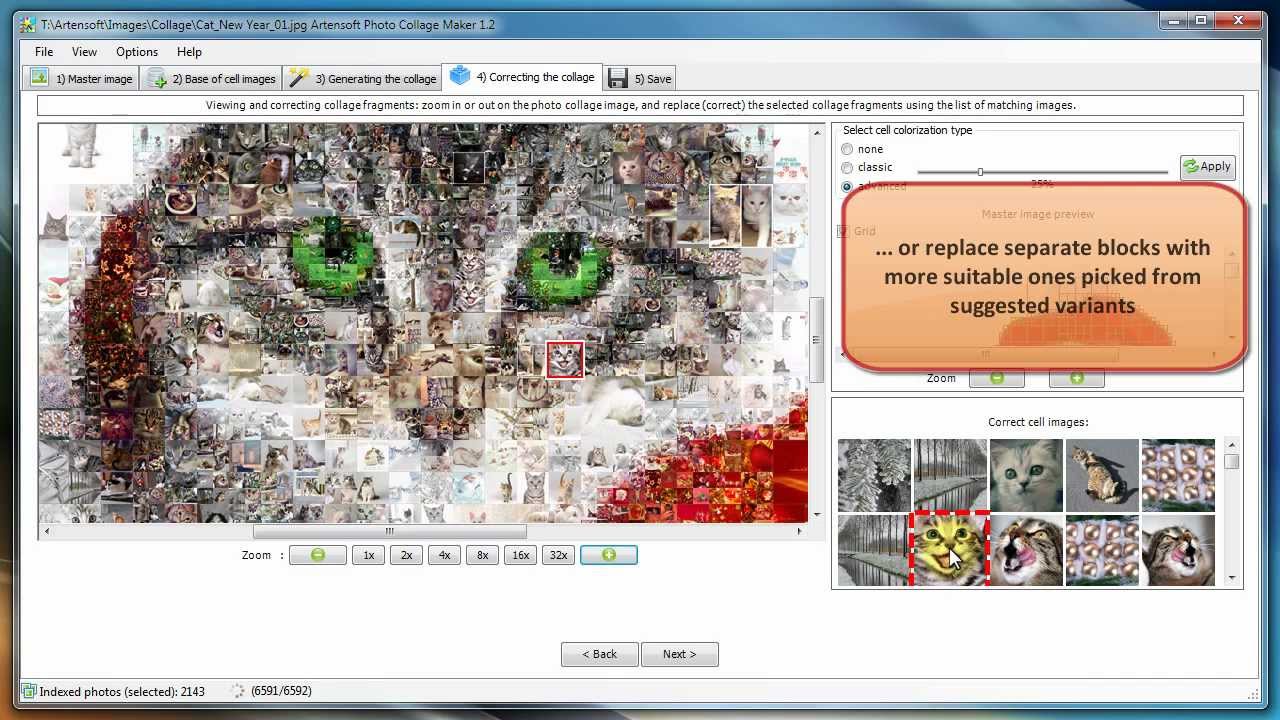Set collage zoom to 4x

click(x=445, y=555)
